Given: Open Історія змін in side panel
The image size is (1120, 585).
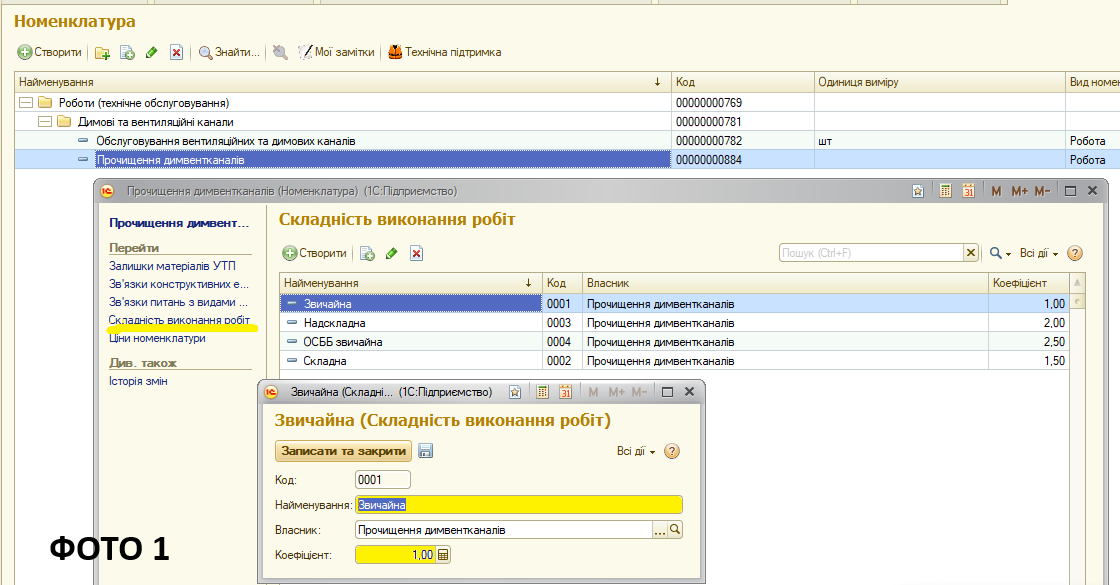Looking at the screenshot, I should [138, 381].
